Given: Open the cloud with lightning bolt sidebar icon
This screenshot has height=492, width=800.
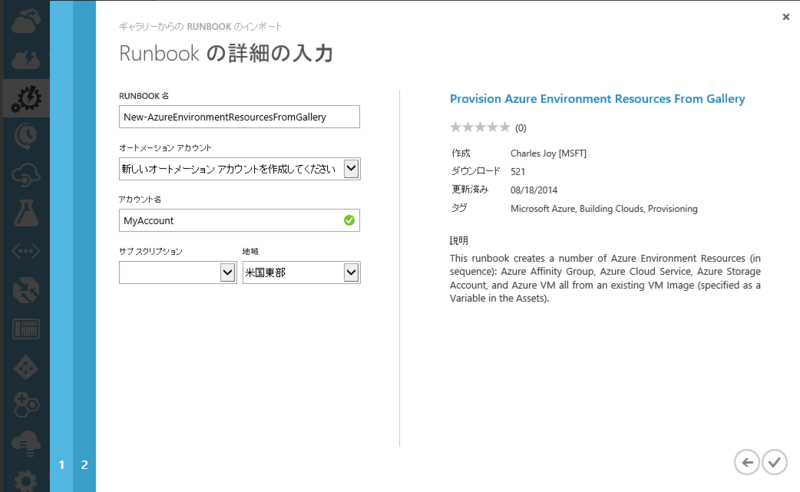Looking at the screenshot, I should point(26,60).
